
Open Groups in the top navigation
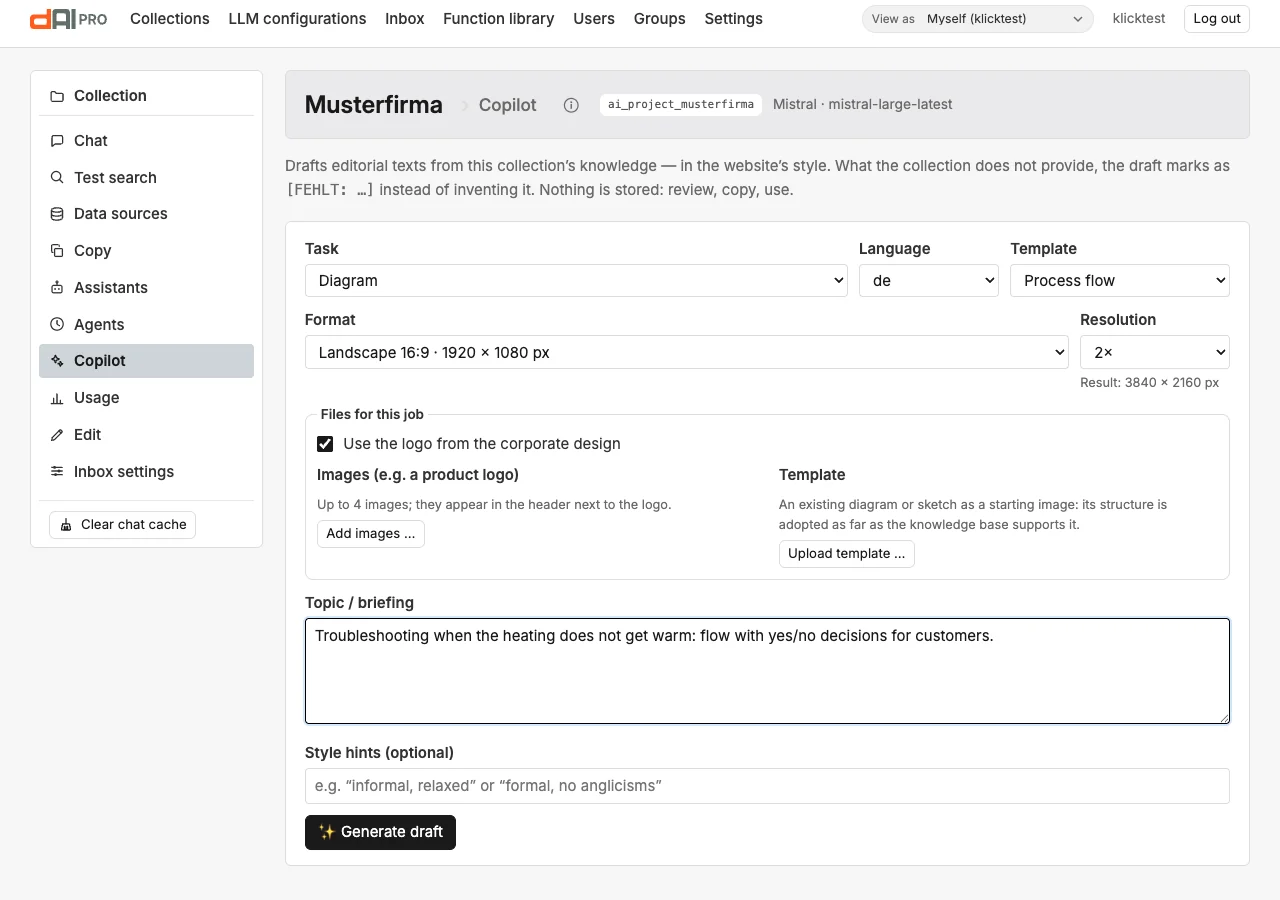(x=660, y=19)
